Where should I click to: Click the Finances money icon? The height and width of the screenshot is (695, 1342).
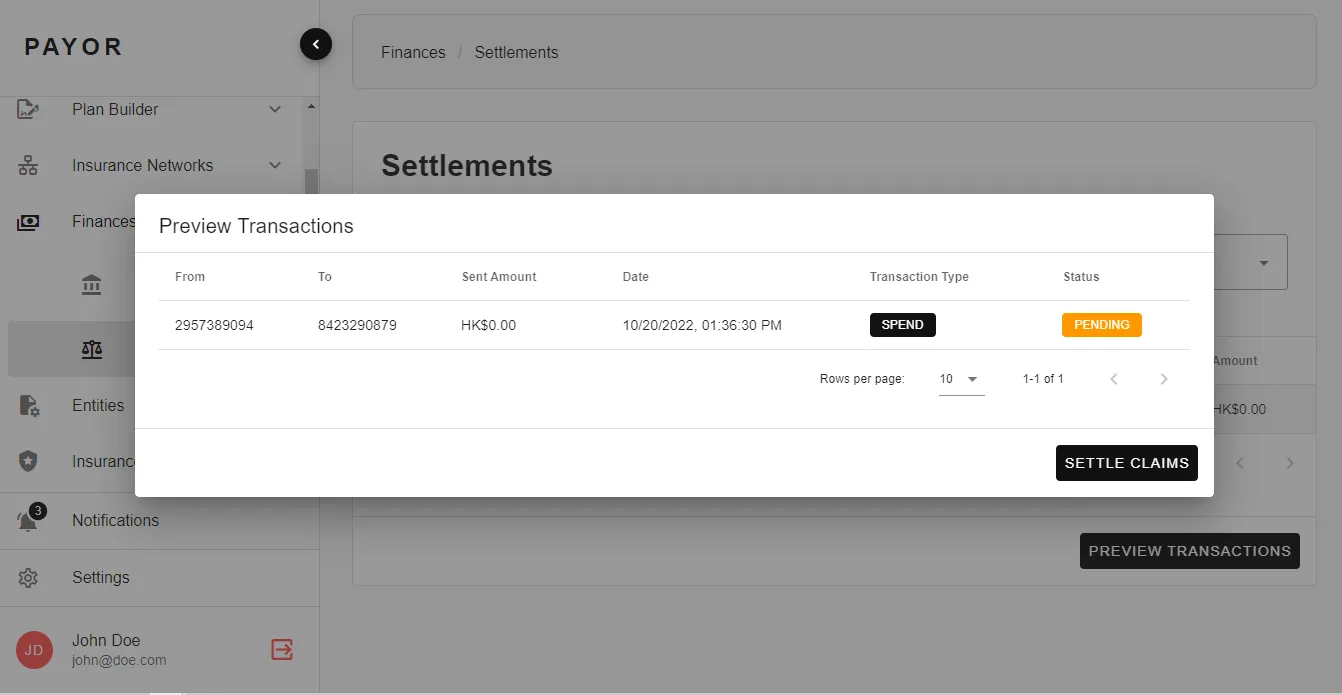point(28,222)
